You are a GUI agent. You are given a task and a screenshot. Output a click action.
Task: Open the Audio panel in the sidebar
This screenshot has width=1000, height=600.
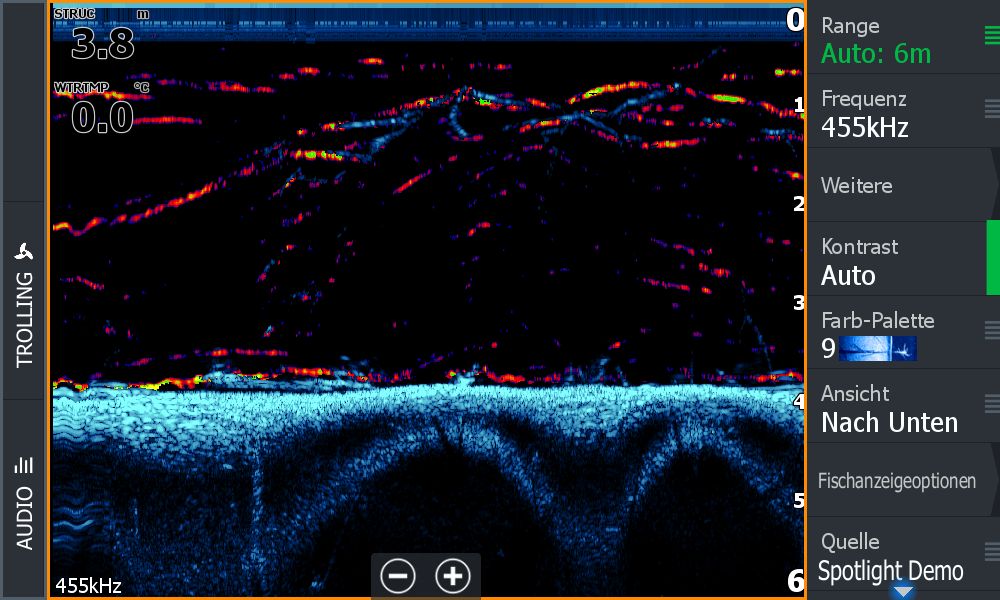pyautogui.click(x=24, y=500)
